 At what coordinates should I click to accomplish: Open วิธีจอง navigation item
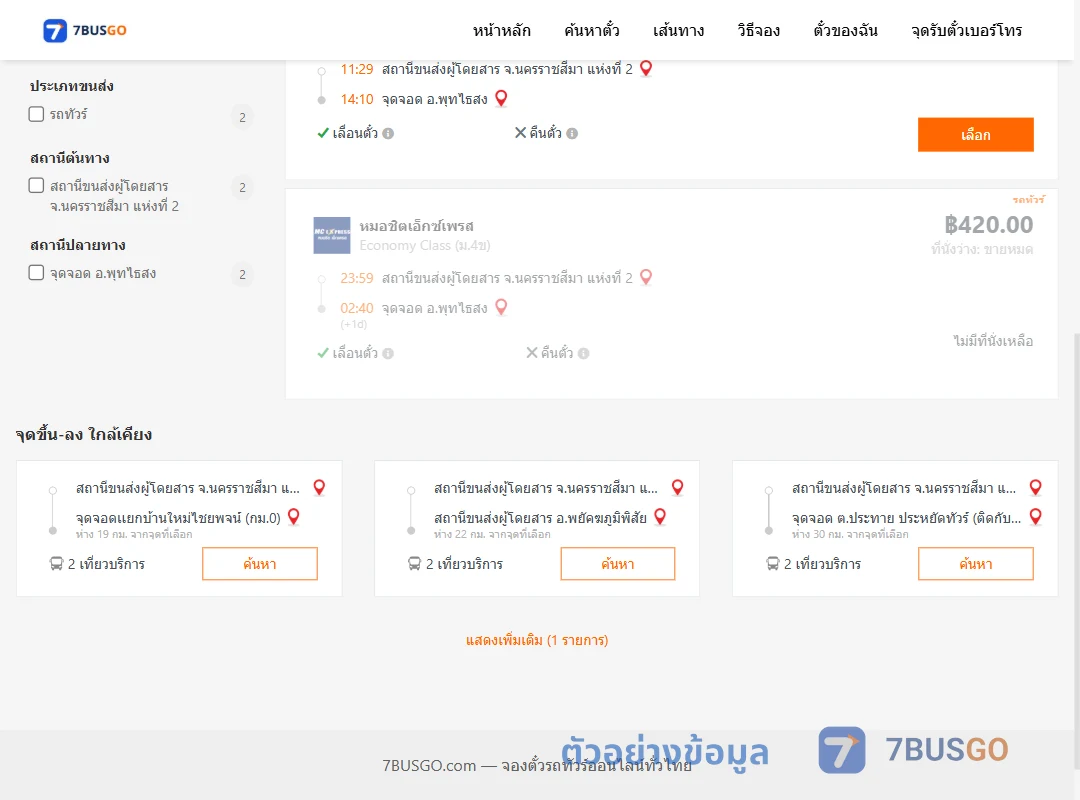pyautogui.click(x=758, y=30)
